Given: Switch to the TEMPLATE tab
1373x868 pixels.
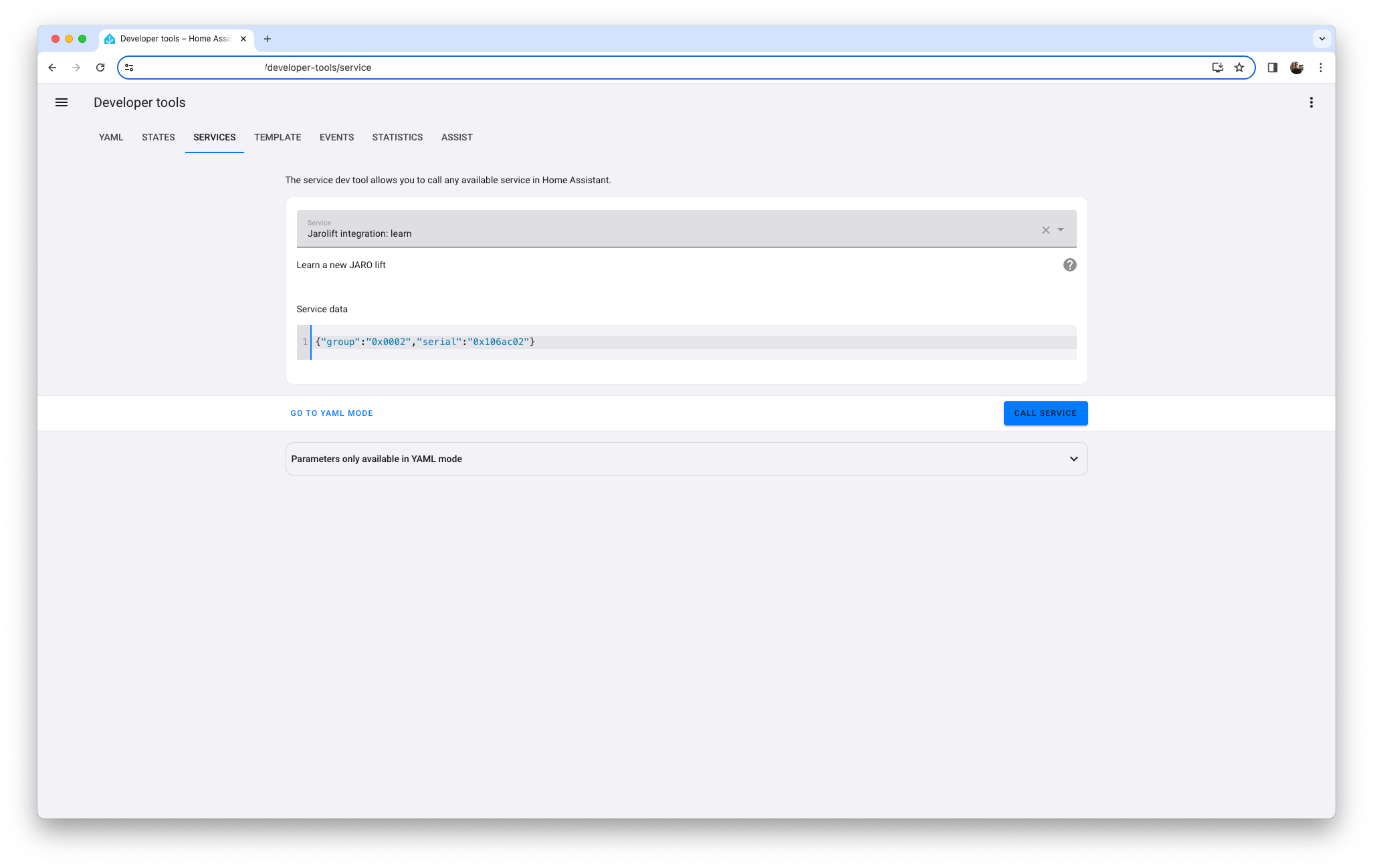Looking at the screenshot, I should [278, 137].
